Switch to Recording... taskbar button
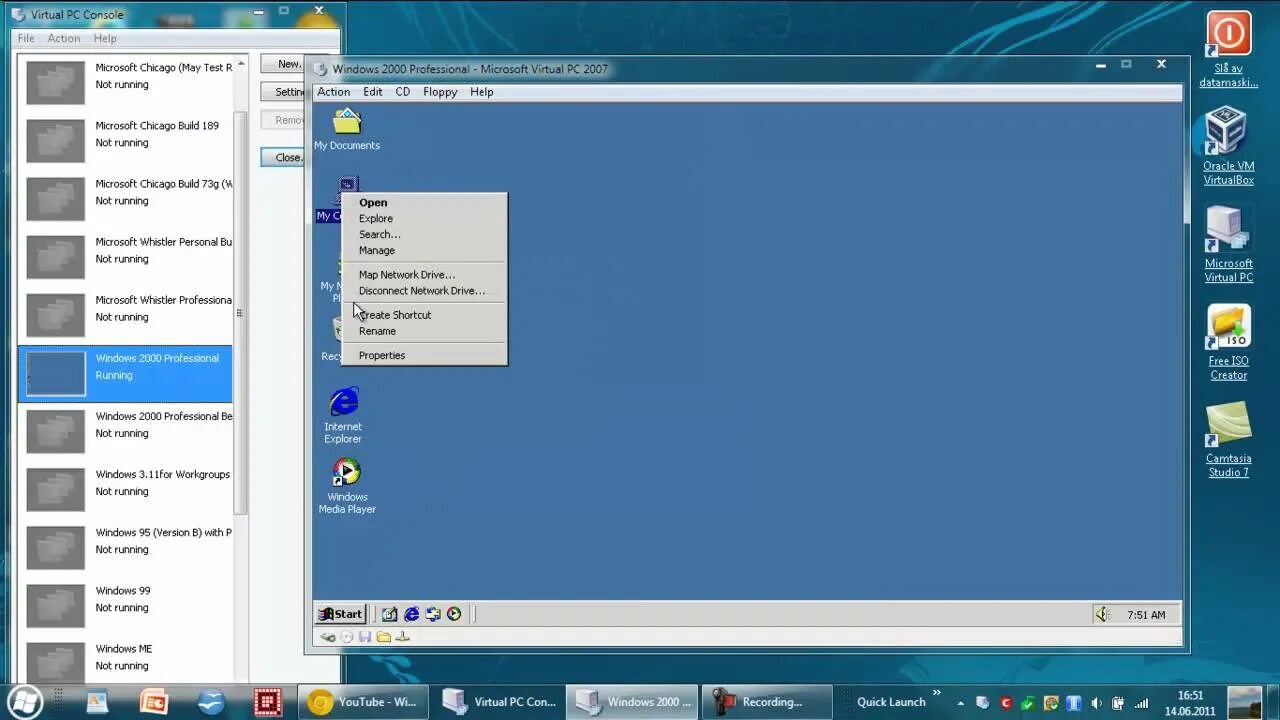The height and width of the screenshot is (720, 1280). tap(767, 702)
